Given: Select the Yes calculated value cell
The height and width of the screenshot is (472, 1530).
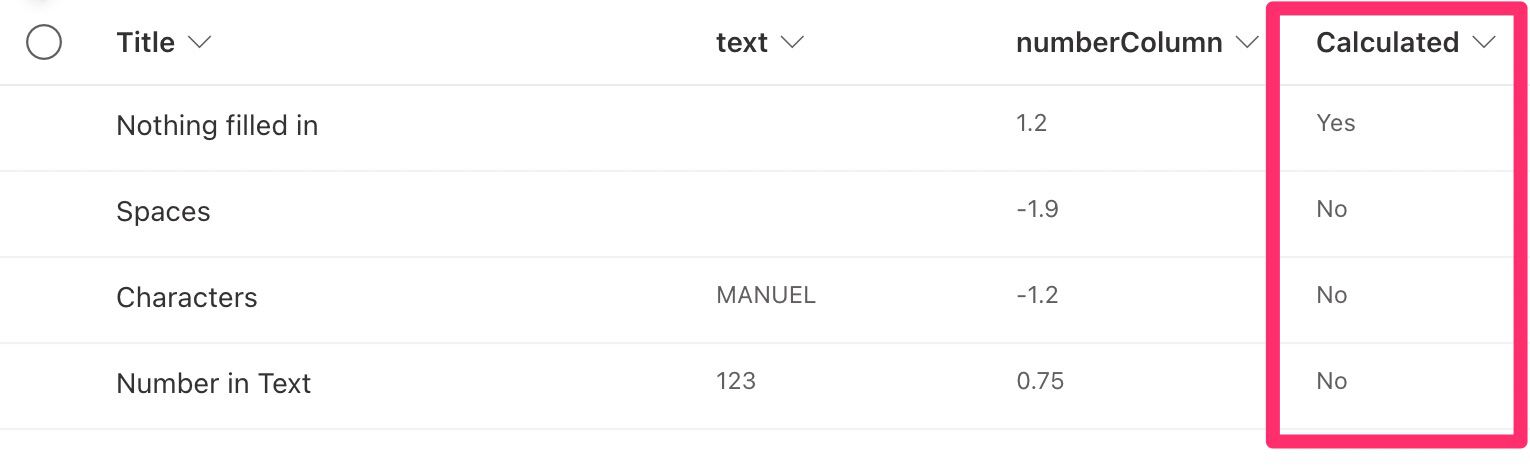Looking at the screenshot, I should (x=1336, y=123).
